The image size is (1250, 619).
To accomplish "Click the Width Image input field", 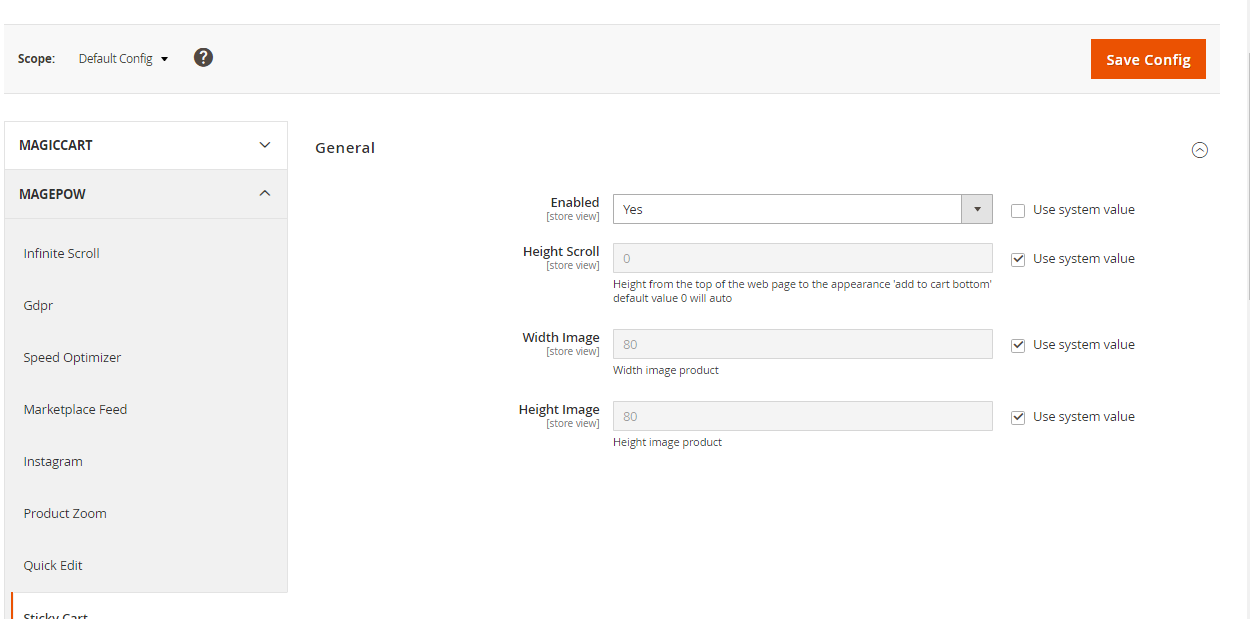I will (802, 344).
